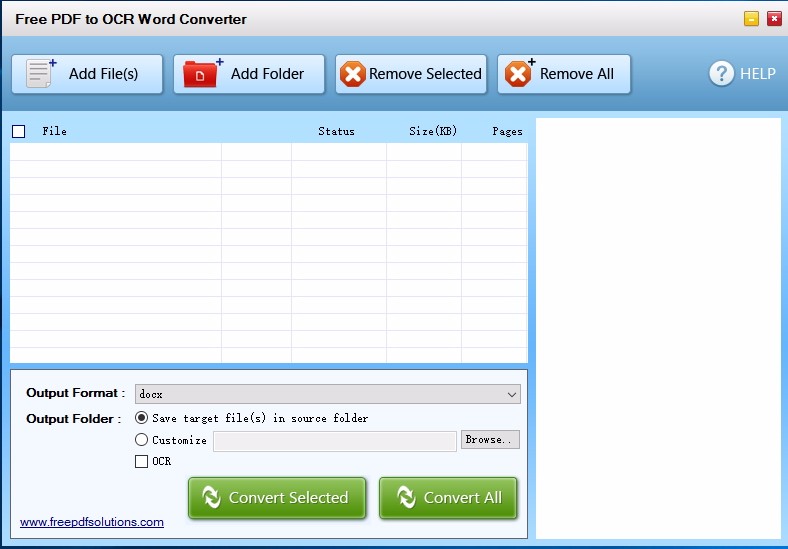Close the Free PDF to OCR Word Converter window

[774, 19]
